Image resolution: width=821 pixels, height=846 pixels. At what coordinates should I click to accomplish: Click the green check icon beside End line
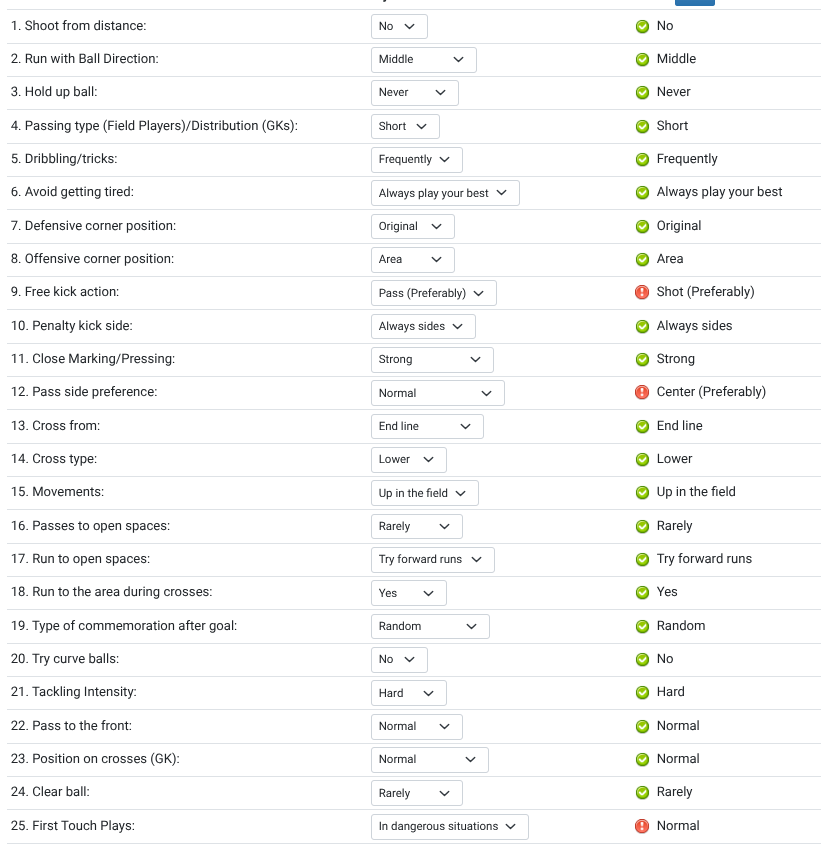[x=642, y=426]
